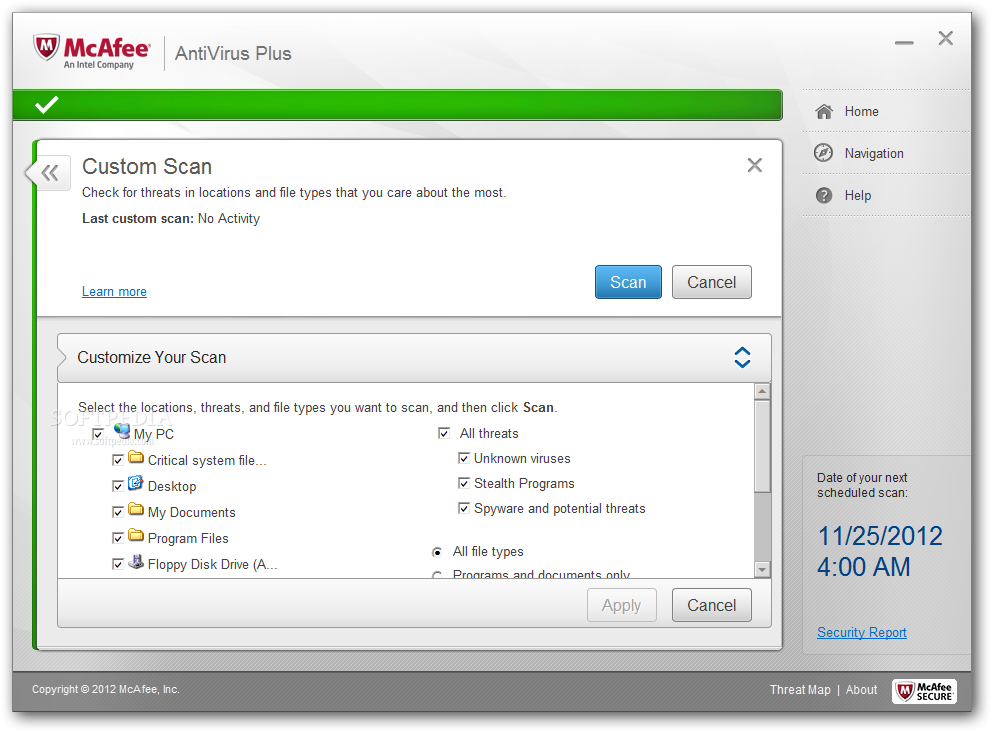Uncheck the Stealth Programs checkbox
The height and width of the screenshot is (732, 992).
[x=464, y=483]
